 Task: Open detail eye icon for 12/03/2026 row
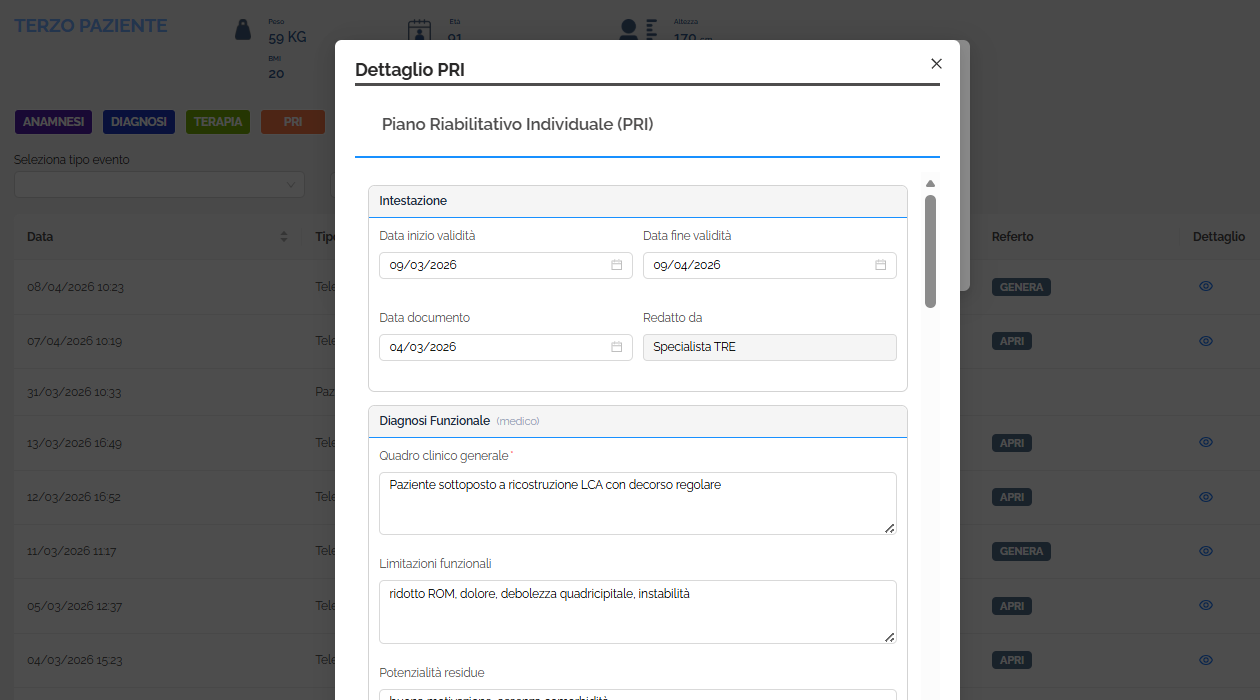point(1205,497)
